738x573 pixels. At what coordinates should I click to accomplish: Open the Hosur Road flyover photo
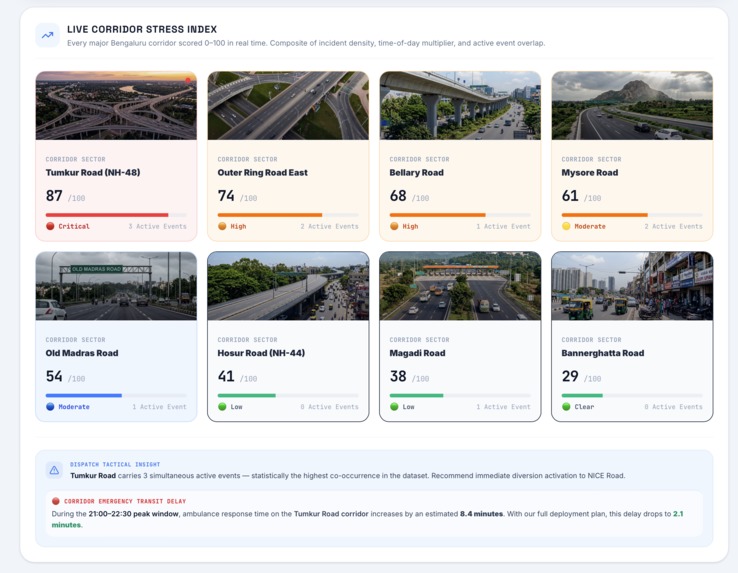288,286
